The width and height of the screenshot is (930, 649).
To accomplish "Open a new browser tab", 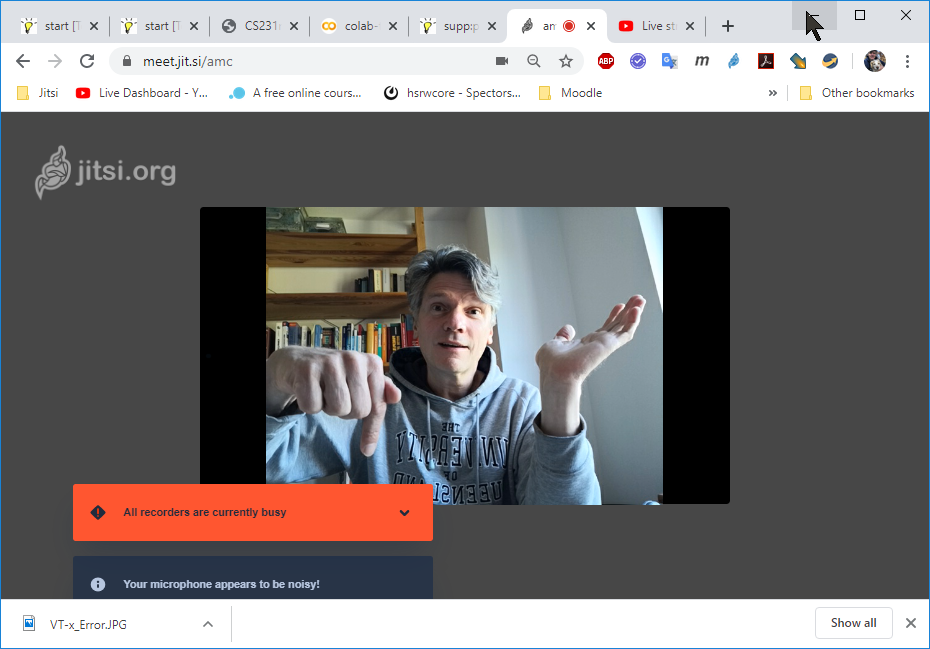I will 728,26.
